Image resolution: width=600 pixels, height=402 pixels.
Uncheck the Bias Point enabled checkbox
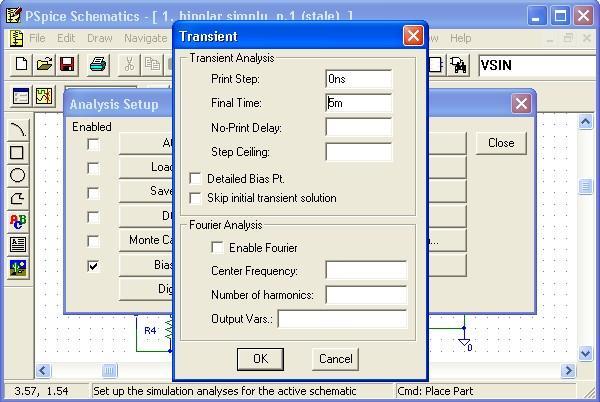click(93, 265)
